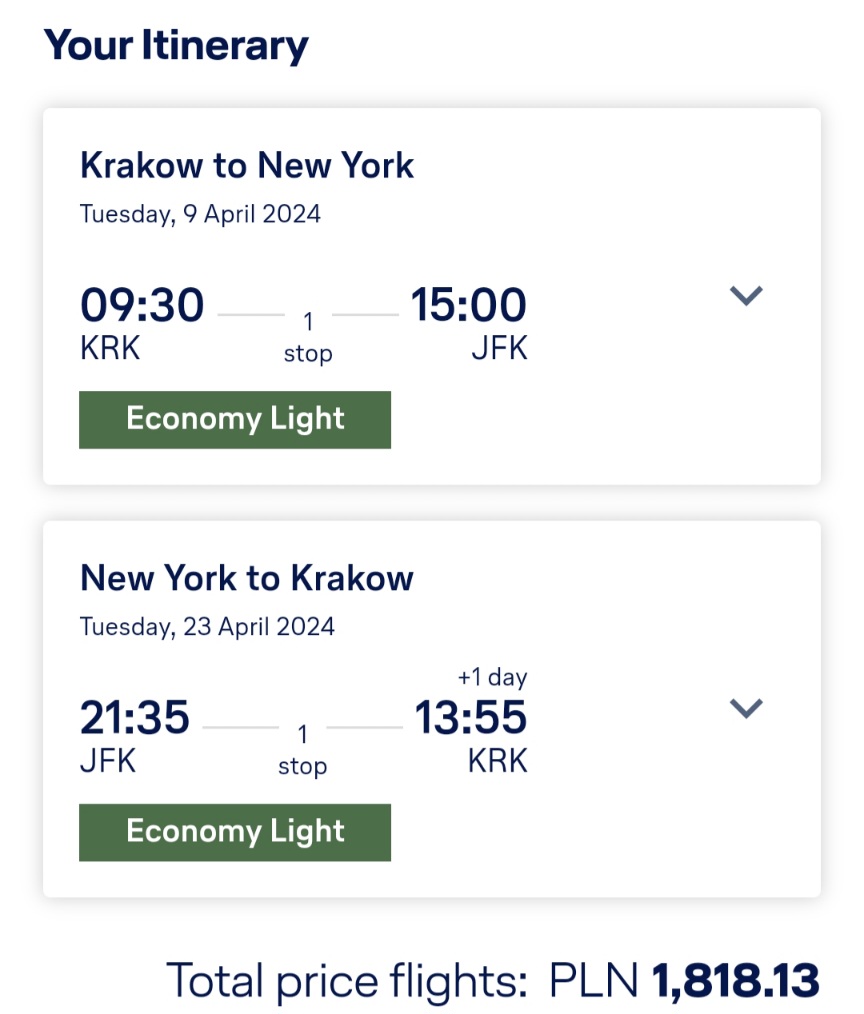Select the New York to Krakow heading
The height and width of the screenshot is (1014, 864).
[246, 577]
